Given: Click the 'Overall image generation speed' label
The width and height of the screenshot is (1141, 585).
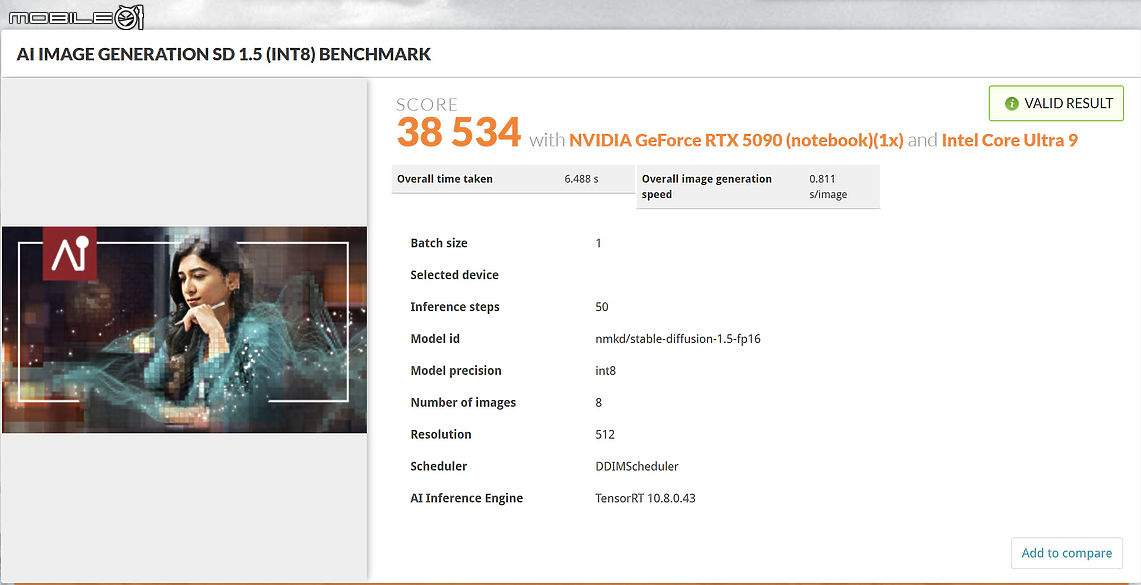Looking at the screenshot, I should click(x=707, y=186).
